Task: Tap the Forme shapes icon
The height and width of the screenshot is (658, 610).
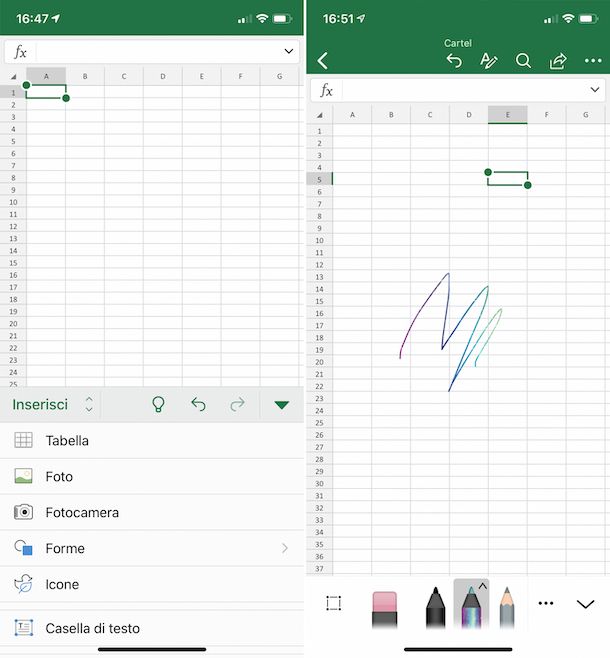Action: tap(23, 548)
